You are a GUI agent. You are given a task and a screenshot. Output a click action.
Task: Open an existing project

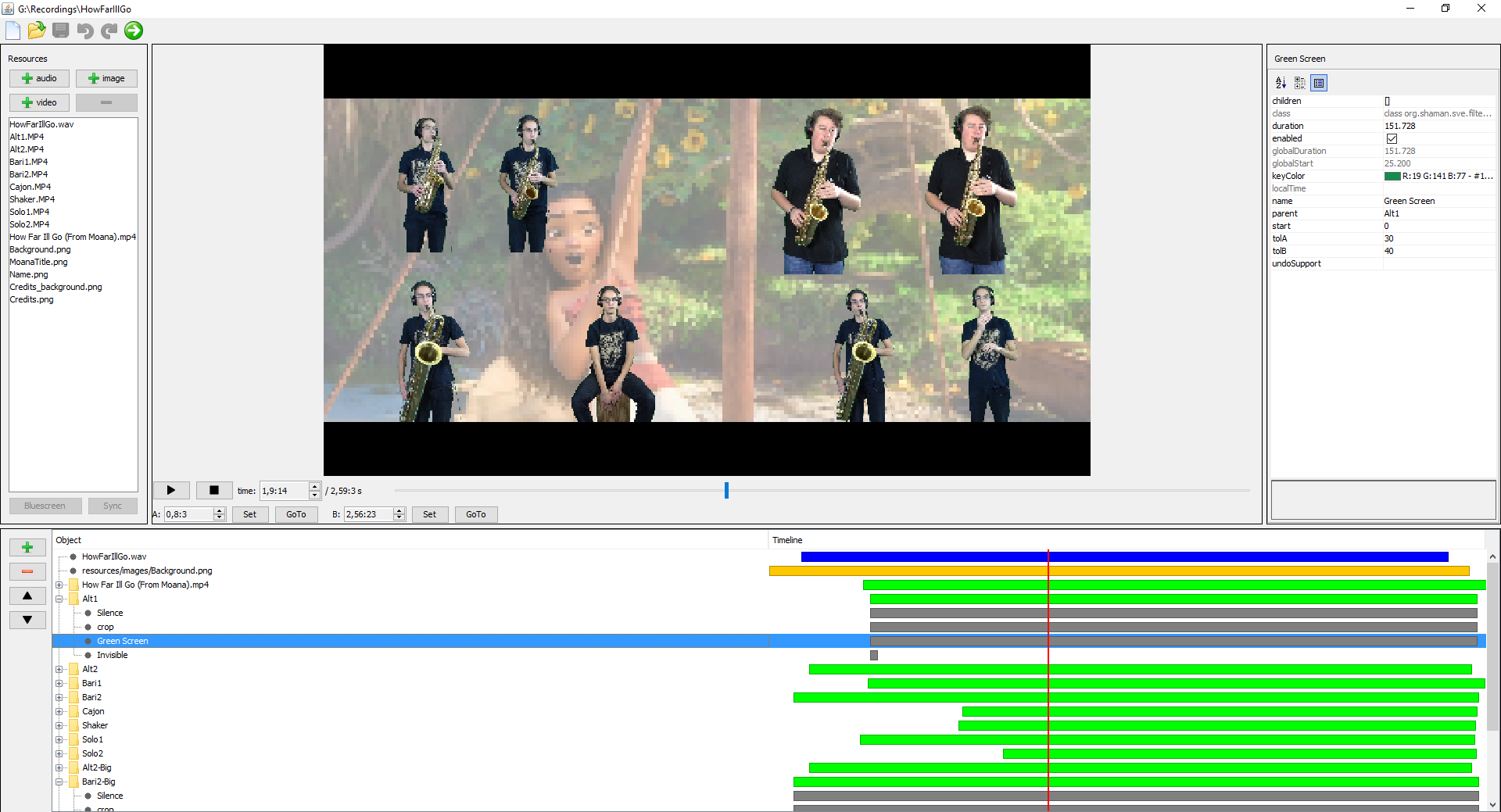(36, 30)
